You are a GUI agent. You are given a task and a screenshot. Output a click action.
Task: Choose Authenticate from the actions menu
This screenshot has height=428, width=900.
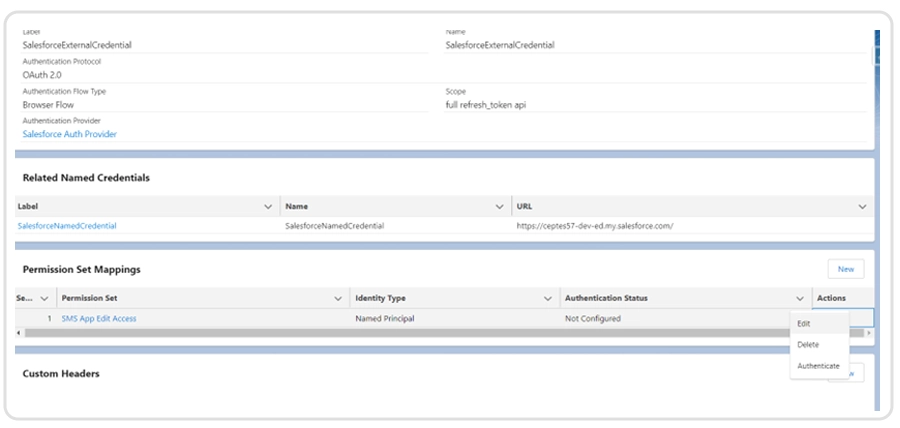click(x=818, y=366)
